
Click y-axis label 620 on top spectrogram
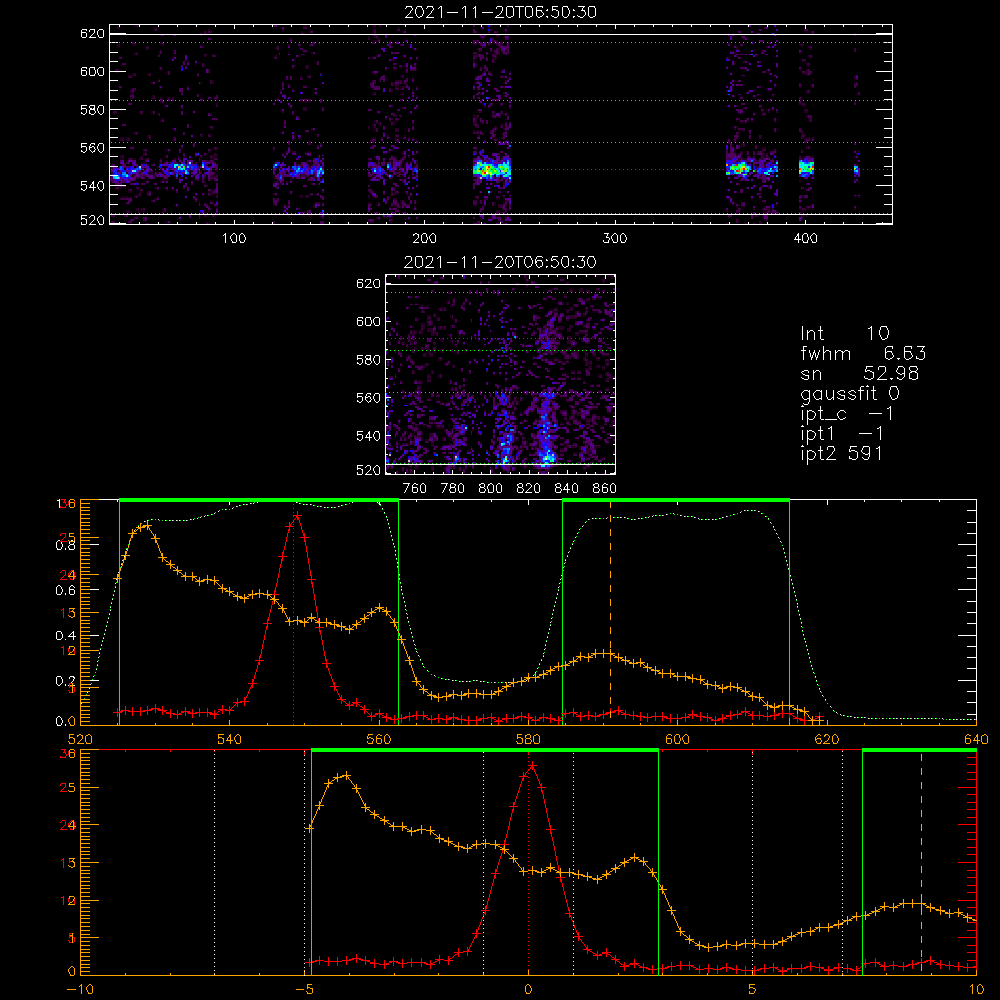(x=92, y=33)
